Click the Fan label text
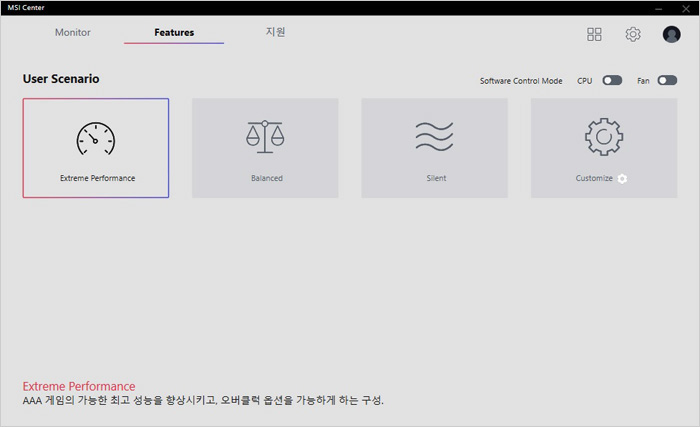 [x=643, y=81]
